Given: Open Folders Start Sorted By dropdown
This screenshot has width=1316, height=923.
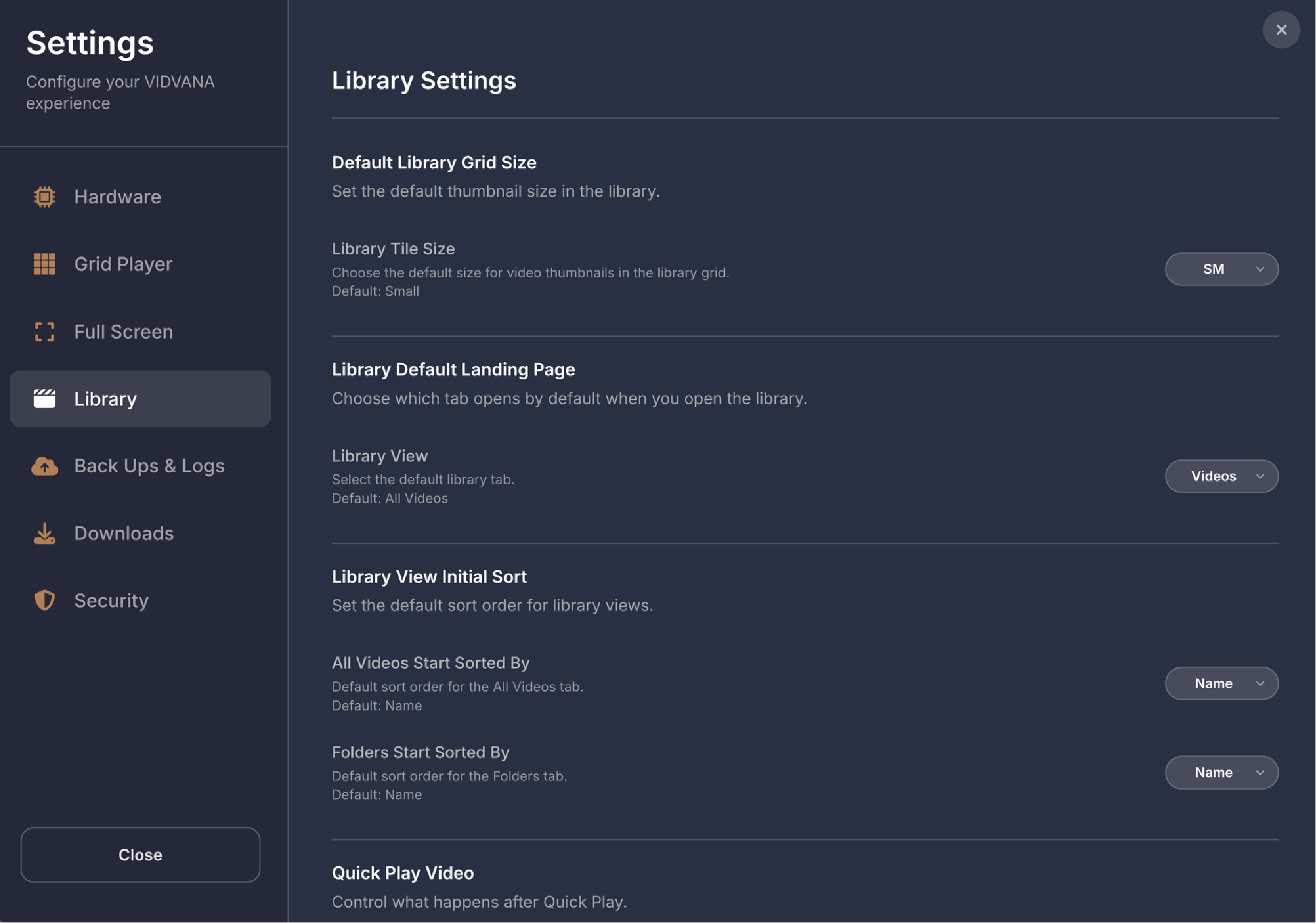Looking at the screenshot, I should (x=1221, y=772).
